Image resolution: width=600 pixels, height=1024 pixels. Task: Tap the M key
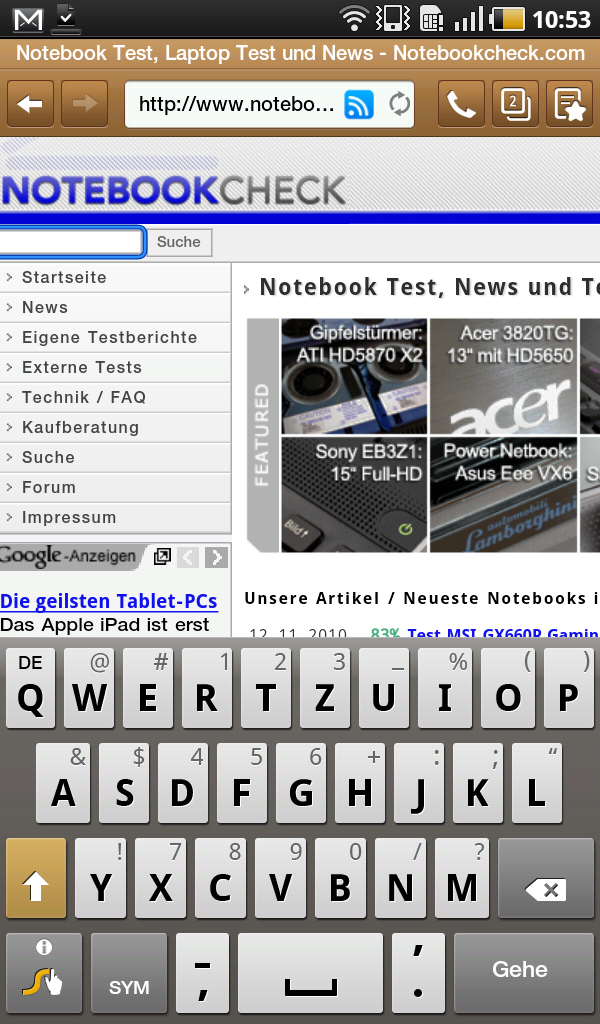(462, 878)
